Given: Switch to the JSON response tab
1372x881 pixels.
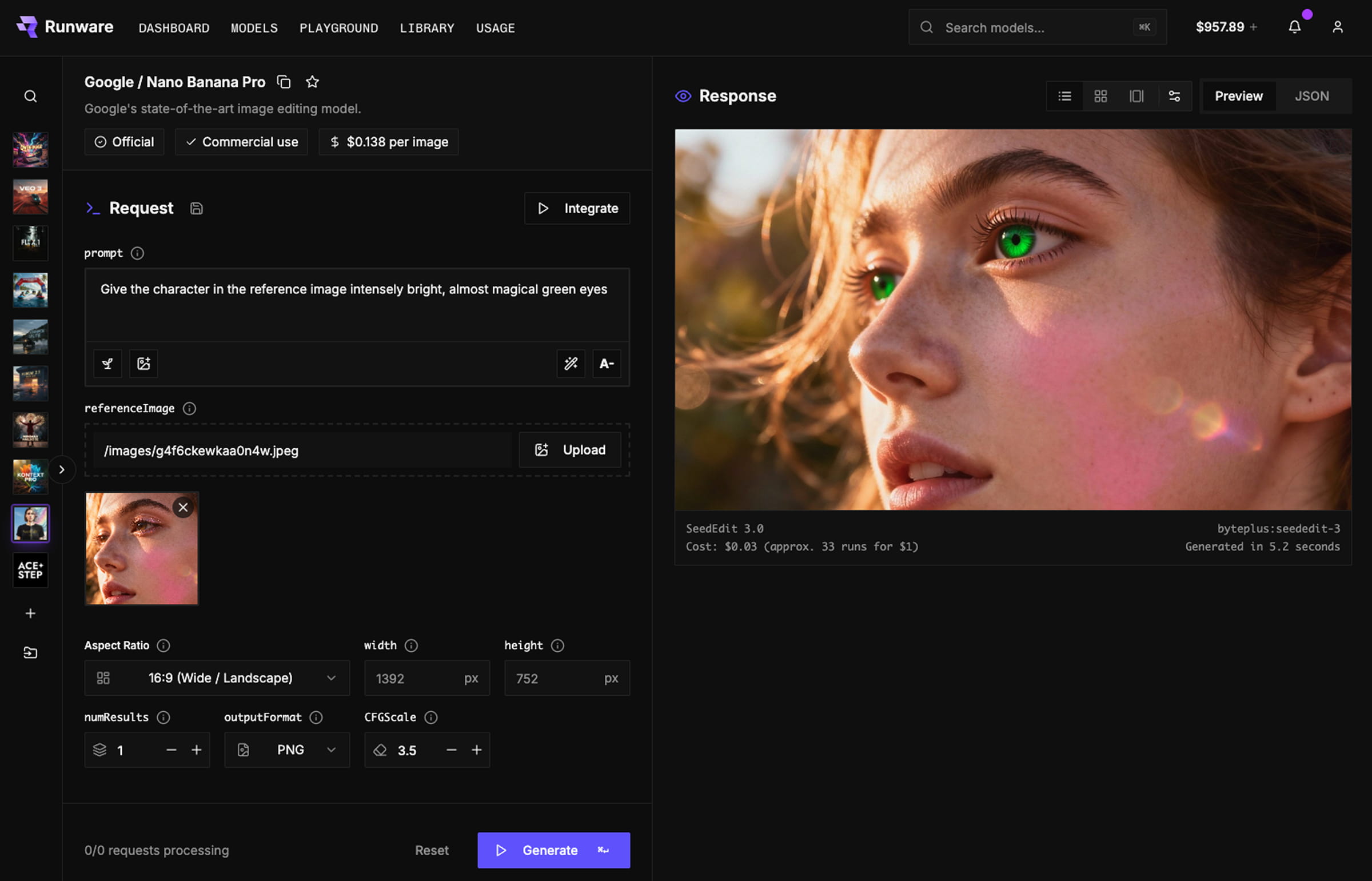Looking at the screenshot, I should 1312,95.
